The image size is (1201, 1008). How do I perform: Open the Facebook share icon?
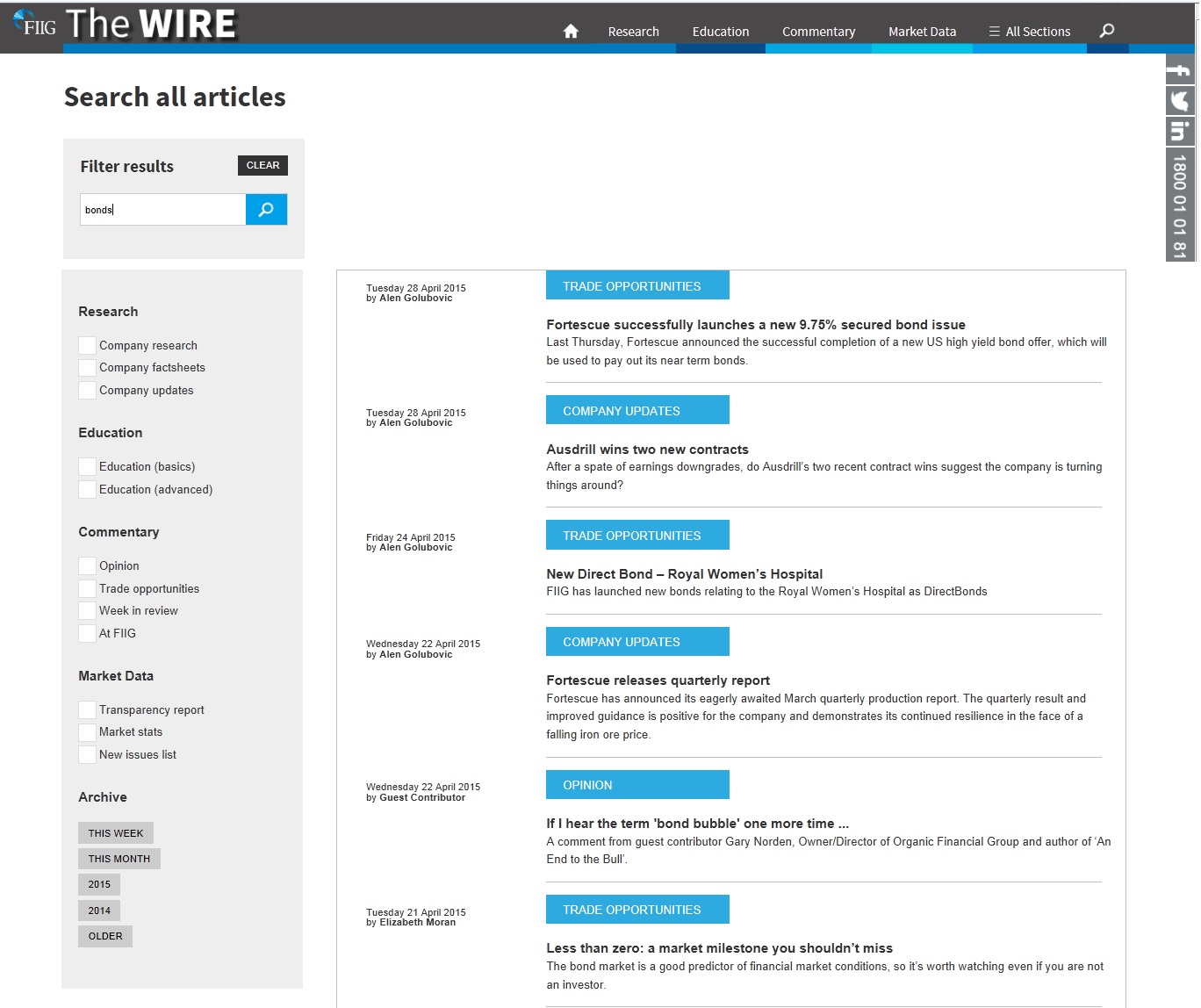[1179, 70]
